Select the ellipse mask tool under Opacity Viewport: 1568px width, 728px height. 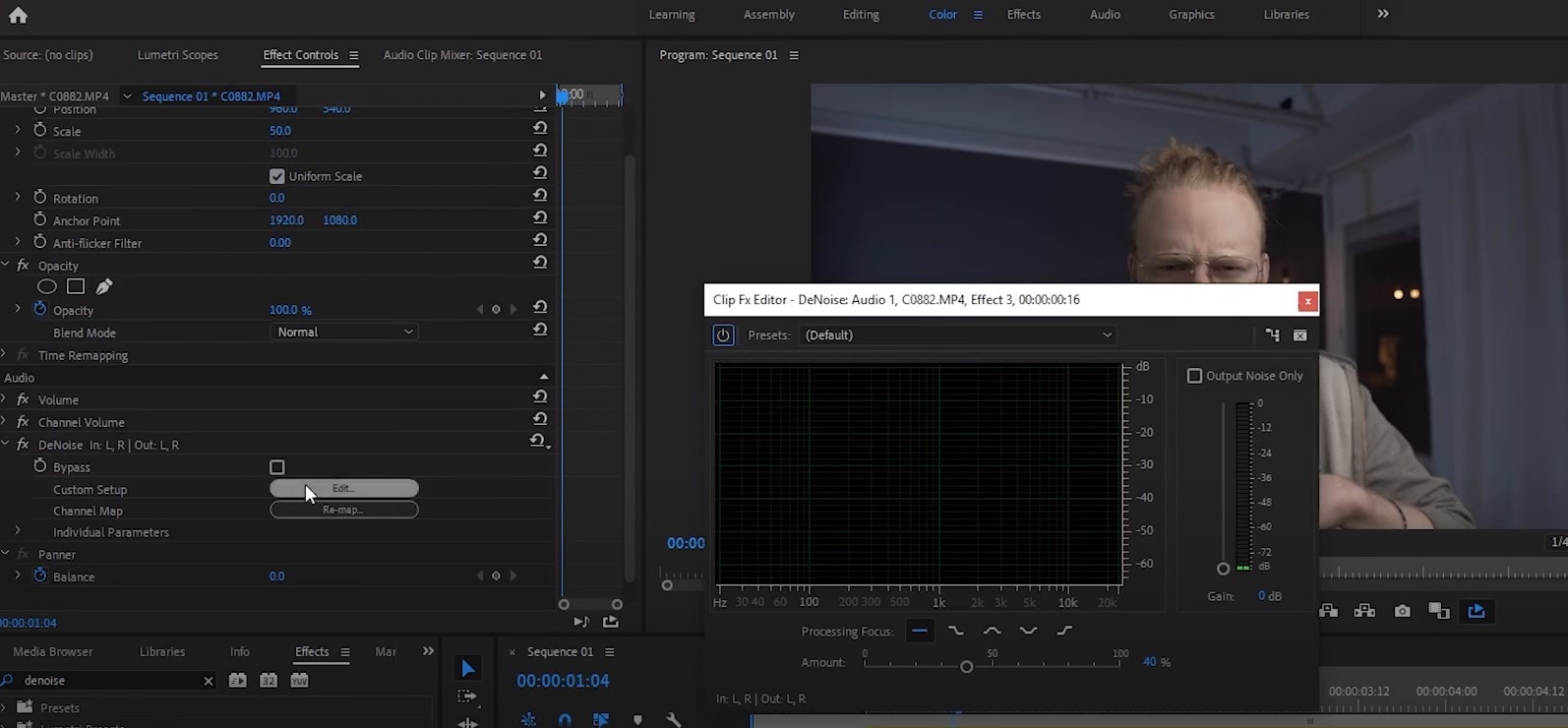tap(46, 286)
